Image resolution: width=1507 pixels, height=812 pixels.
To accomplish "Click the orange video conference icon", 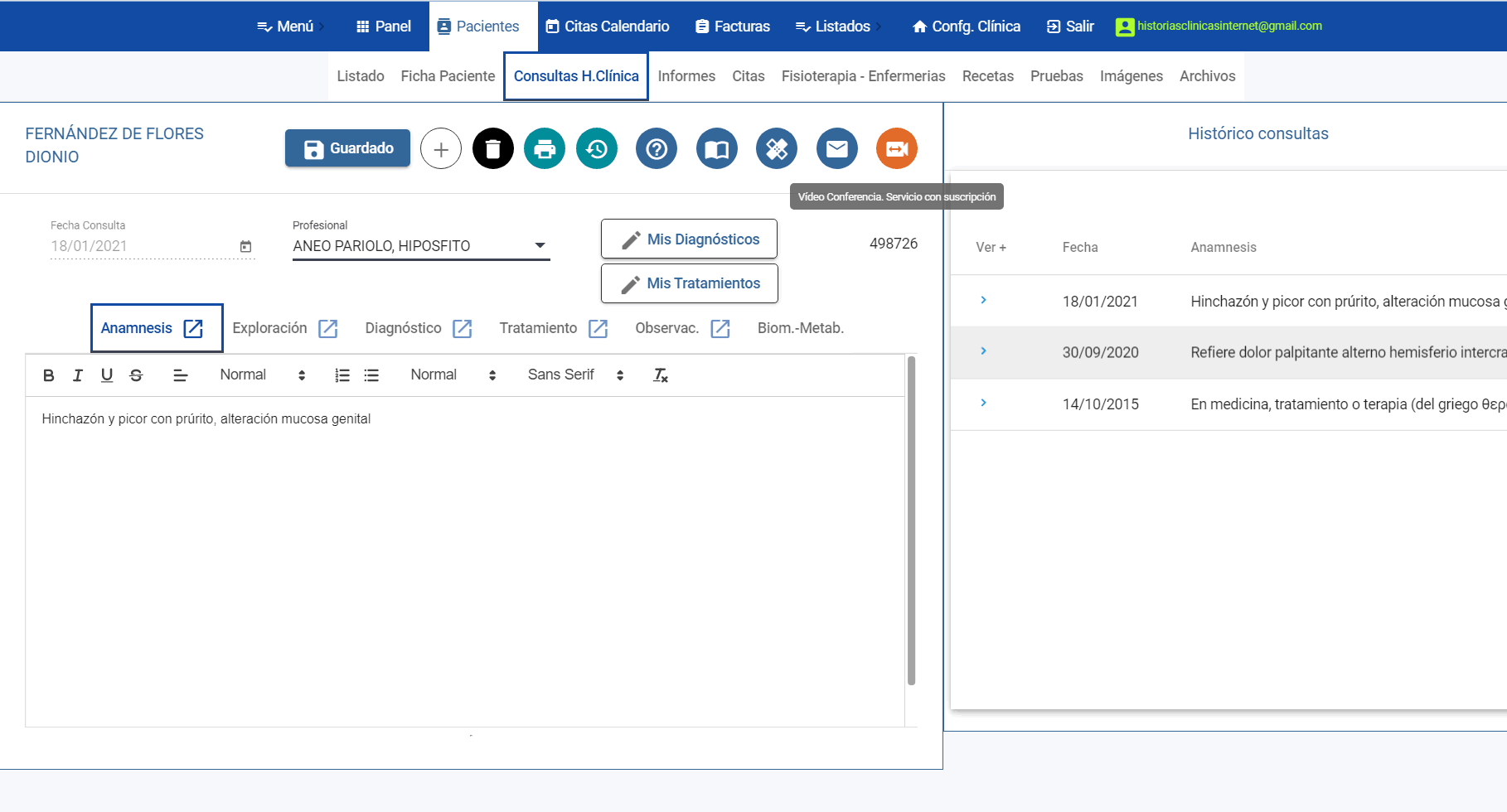I will [896, 149].
